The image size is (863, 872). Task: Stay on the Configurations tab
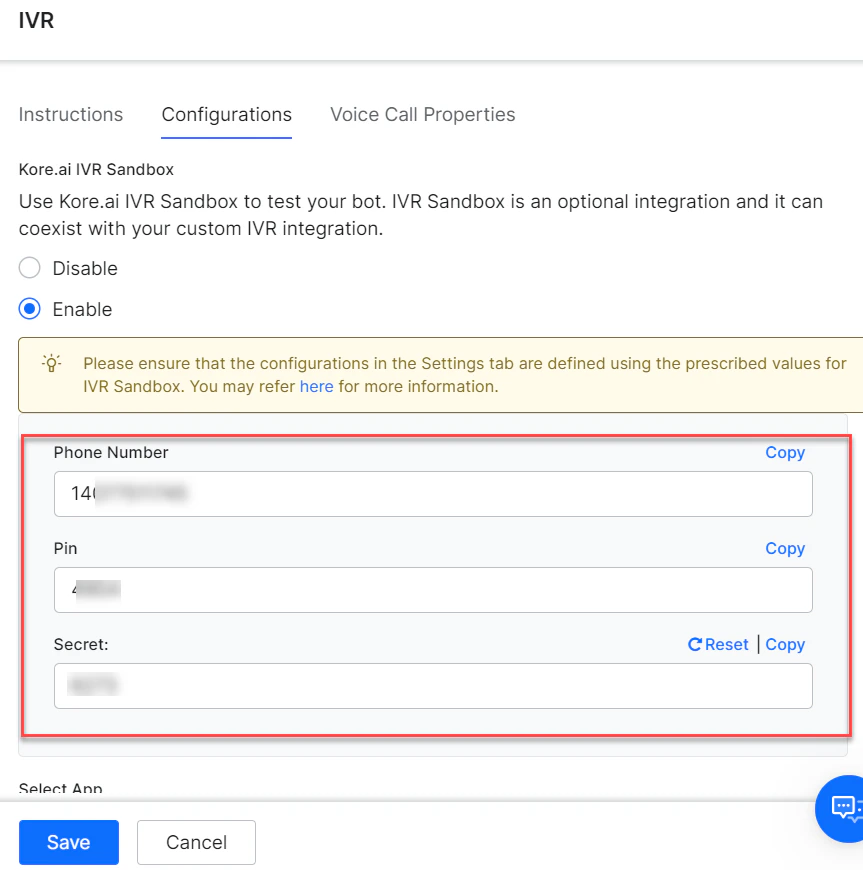(226, 114)
